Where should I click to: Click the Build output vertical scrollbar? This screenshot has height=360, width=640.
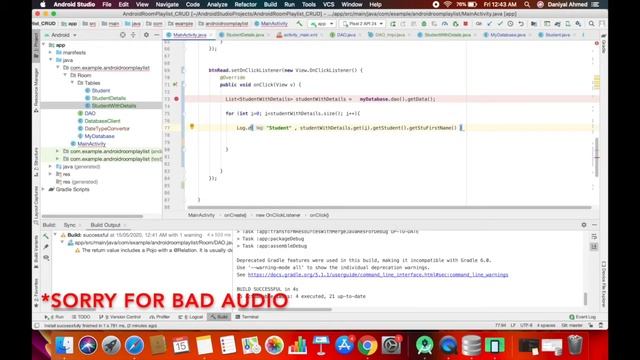(585, 298)
